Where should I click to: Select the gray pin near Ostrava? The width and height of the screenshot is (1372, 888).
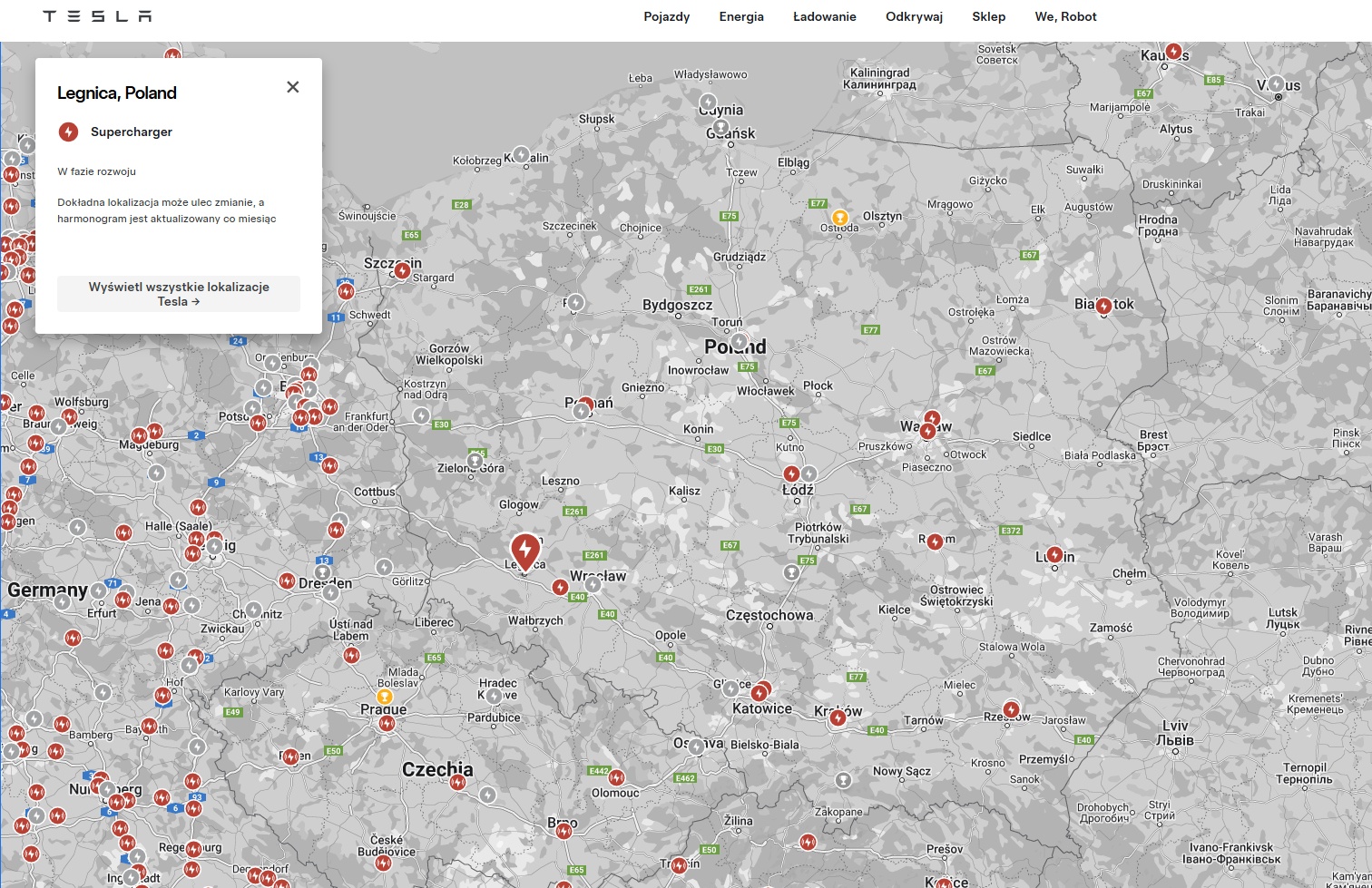click(696, 747)
